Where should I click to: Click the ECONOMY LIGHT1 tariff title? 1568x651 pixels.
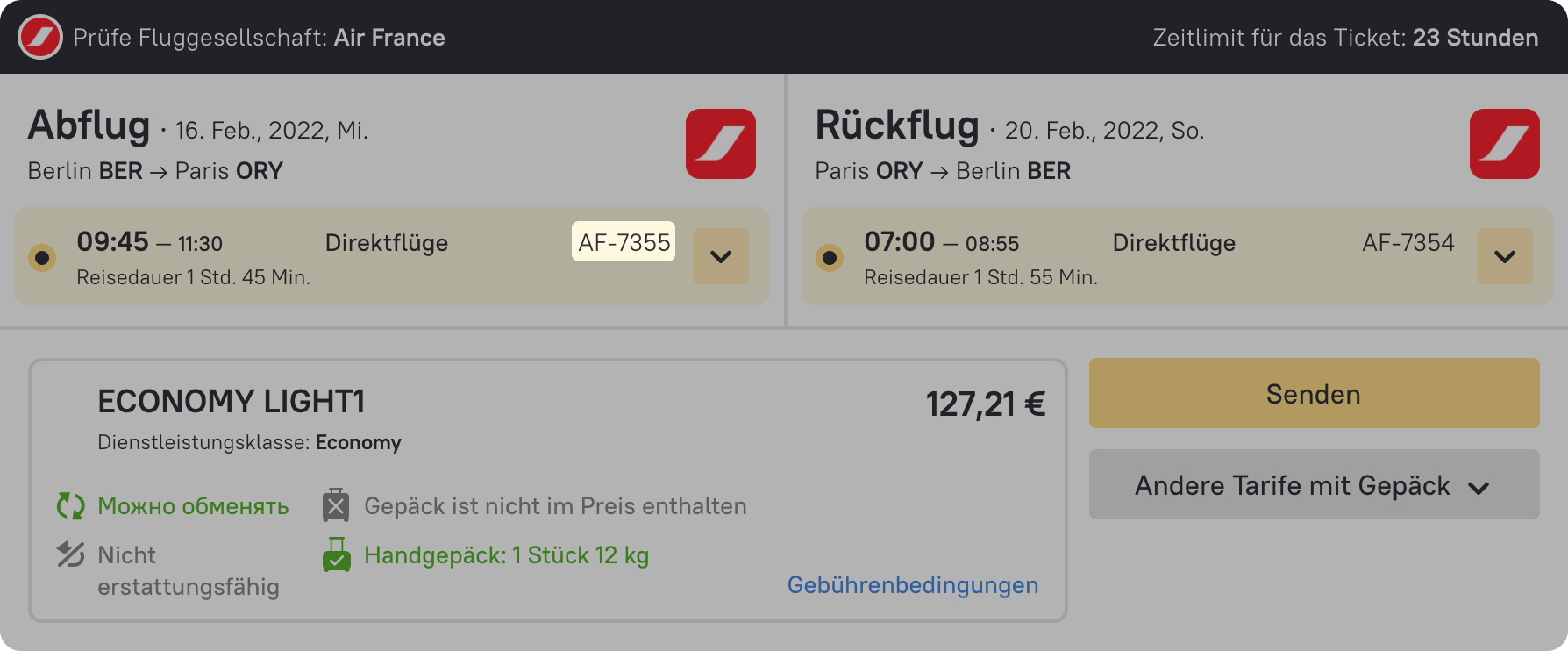231,402
